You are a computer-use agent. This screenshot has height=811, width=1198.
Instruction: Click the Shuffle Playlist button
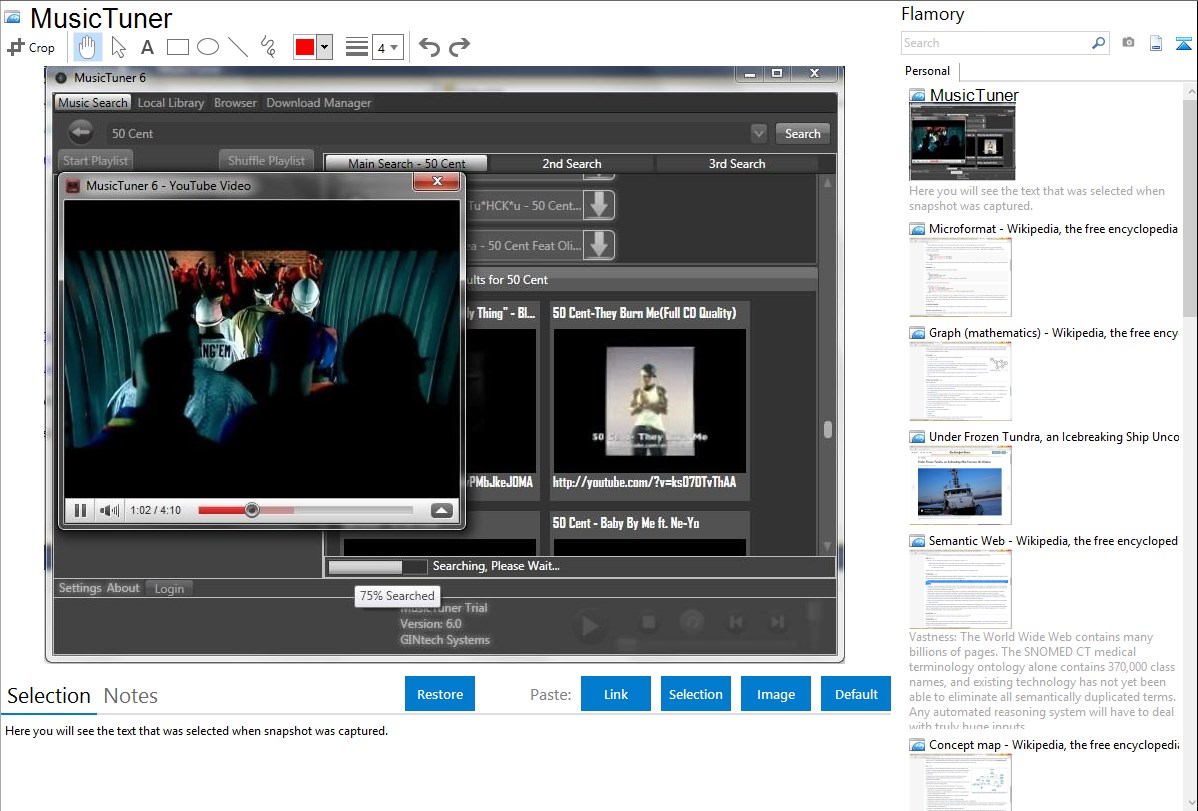point(266,161)
